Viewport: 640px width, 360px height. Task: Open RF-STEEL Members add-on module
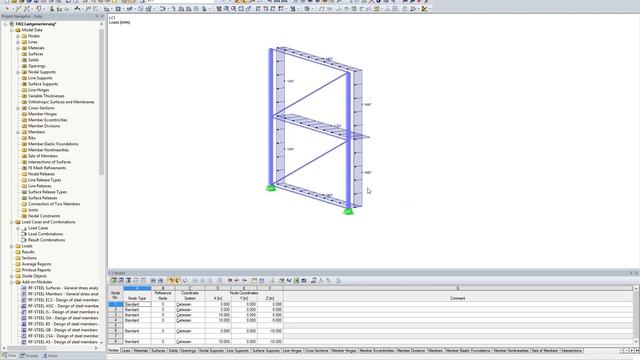(63, 294)
